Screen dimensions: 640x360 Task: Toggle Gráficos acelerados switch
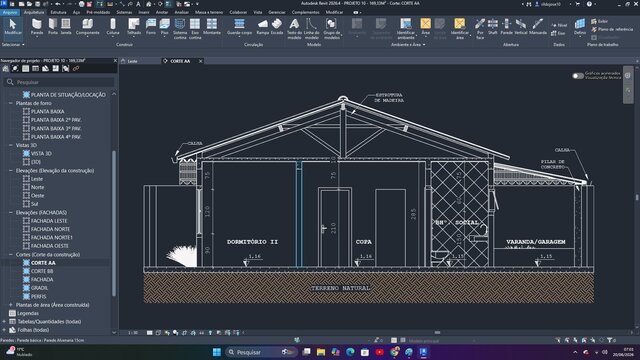pyautogui.click(x=578, y=76)
